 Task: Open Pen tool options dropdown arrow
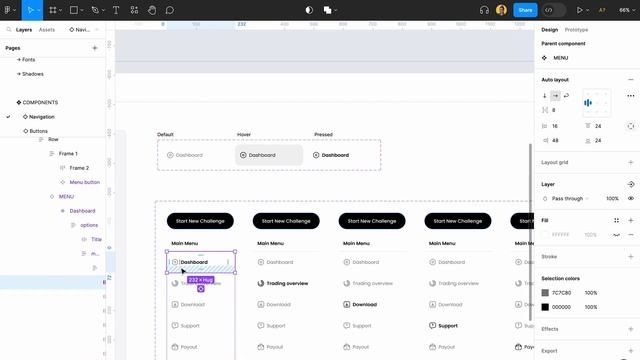click(103, 10)
